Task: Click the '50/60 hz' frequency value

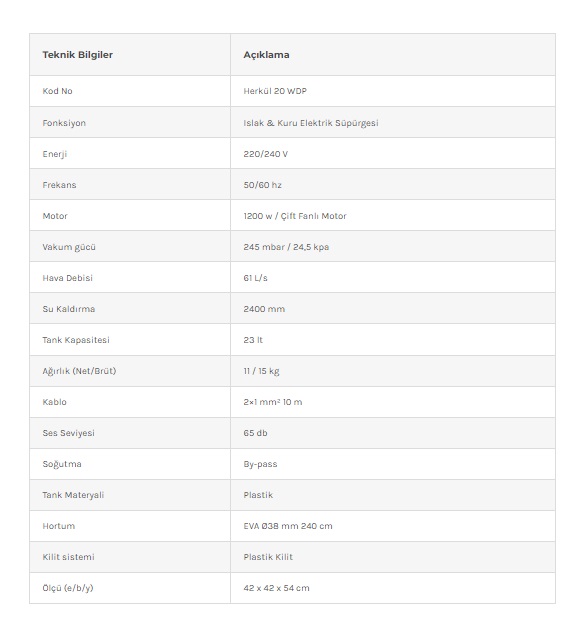Action: coord(262,185)
